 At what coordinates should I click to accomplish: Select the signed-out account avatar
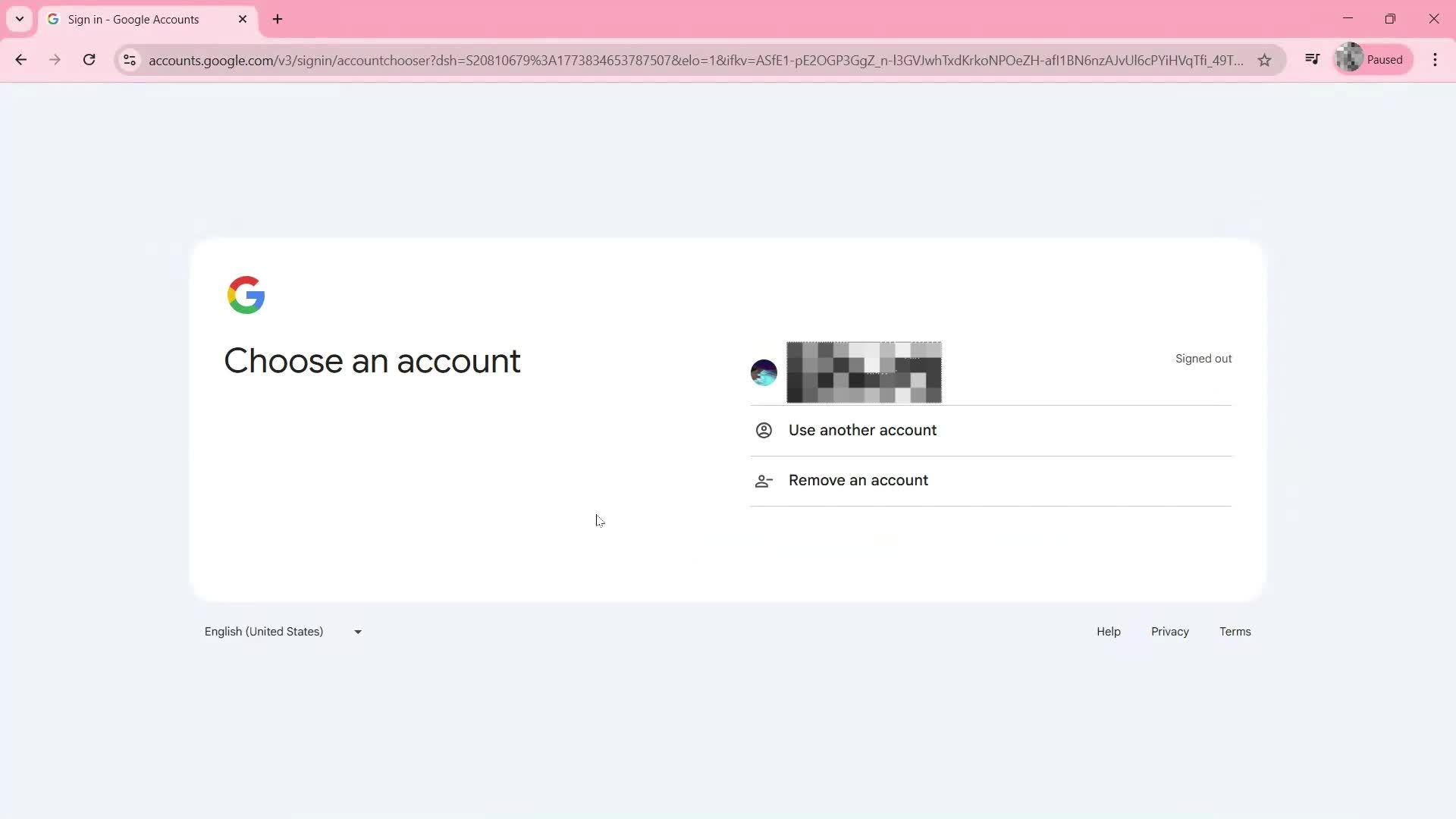[x=763, y=372]
